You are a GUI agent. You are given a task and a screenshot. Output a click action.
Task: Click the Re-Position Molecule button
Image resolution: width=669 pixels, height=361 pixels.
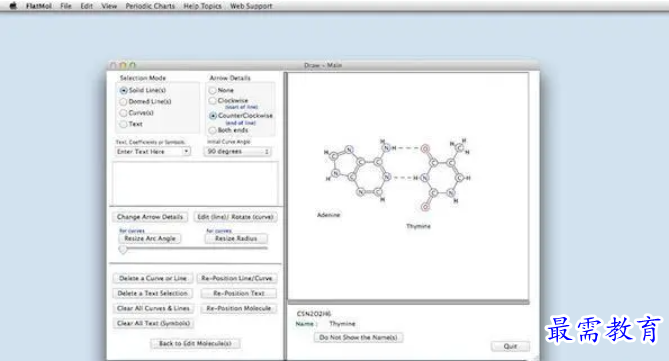tap(239, 308)
